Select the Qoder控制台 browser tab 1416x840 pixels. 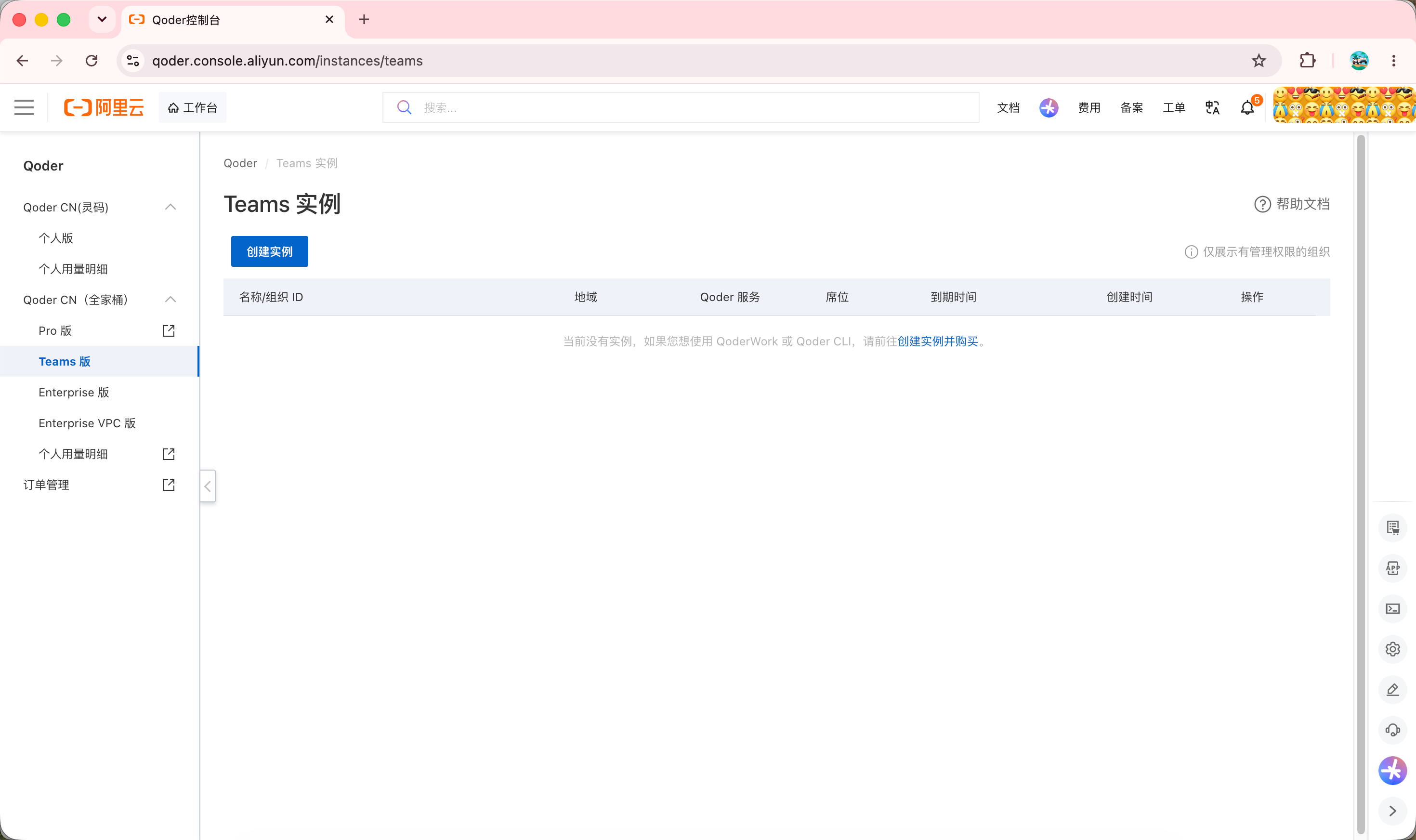tap(233, 20)
